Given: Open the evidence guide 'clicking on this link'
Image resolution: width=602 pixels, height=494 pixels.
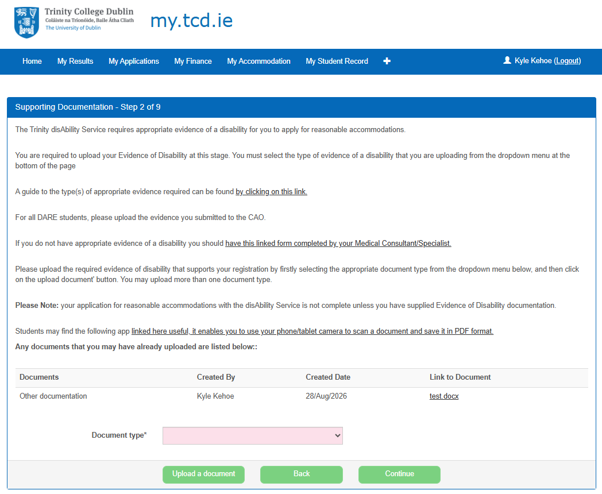Looking at the screenshot, I should 271,192.
